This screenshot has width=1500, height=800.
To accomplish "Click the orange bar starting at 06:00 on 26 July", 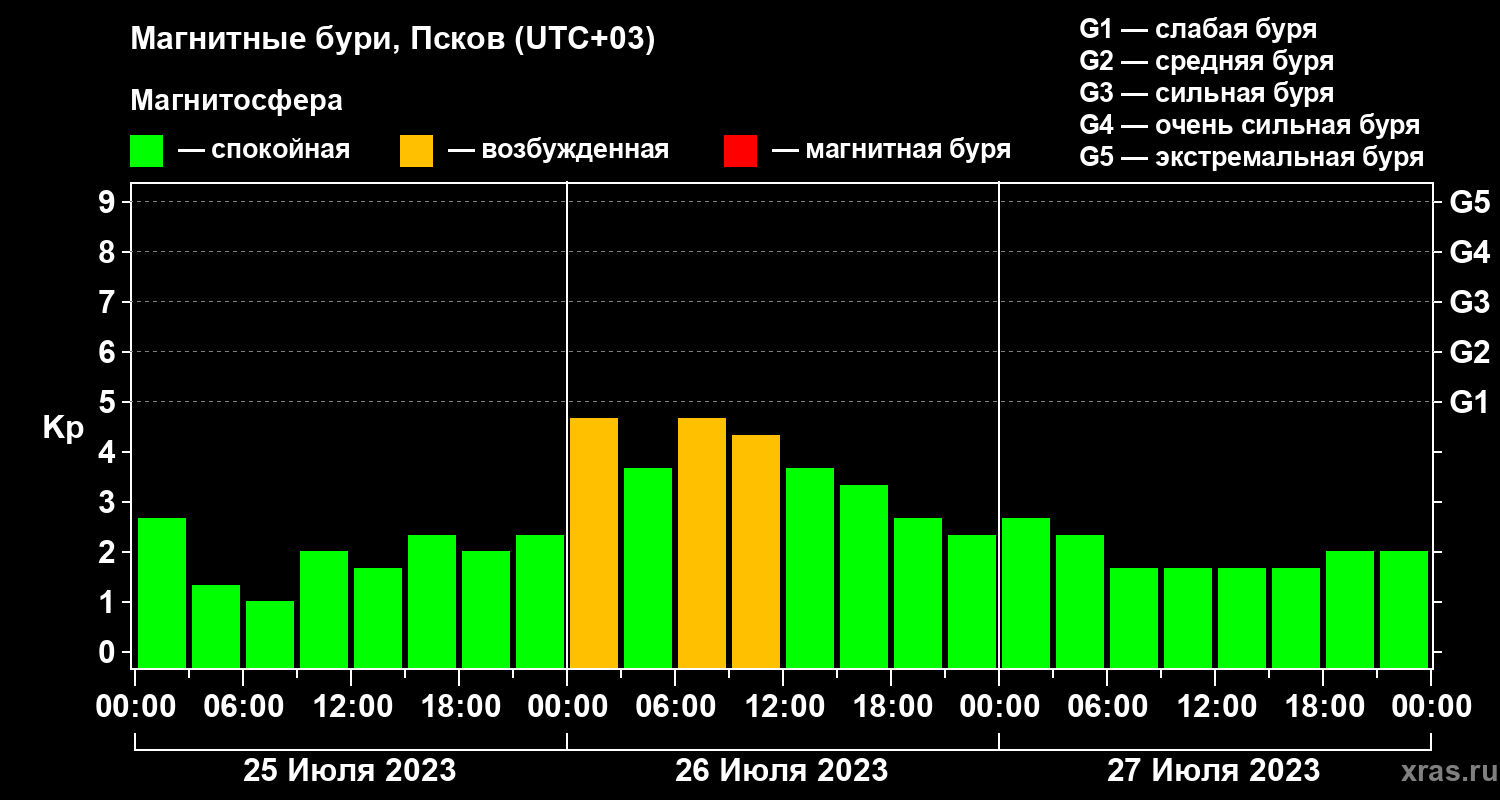I will pyautogui.click(x=702, y=543).
